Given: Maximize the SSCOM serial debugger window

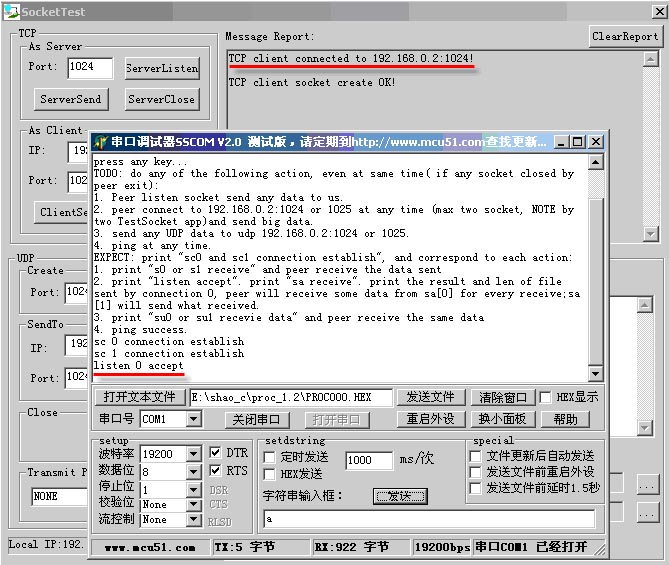Looking at the screenshot, I should point(578,142).
